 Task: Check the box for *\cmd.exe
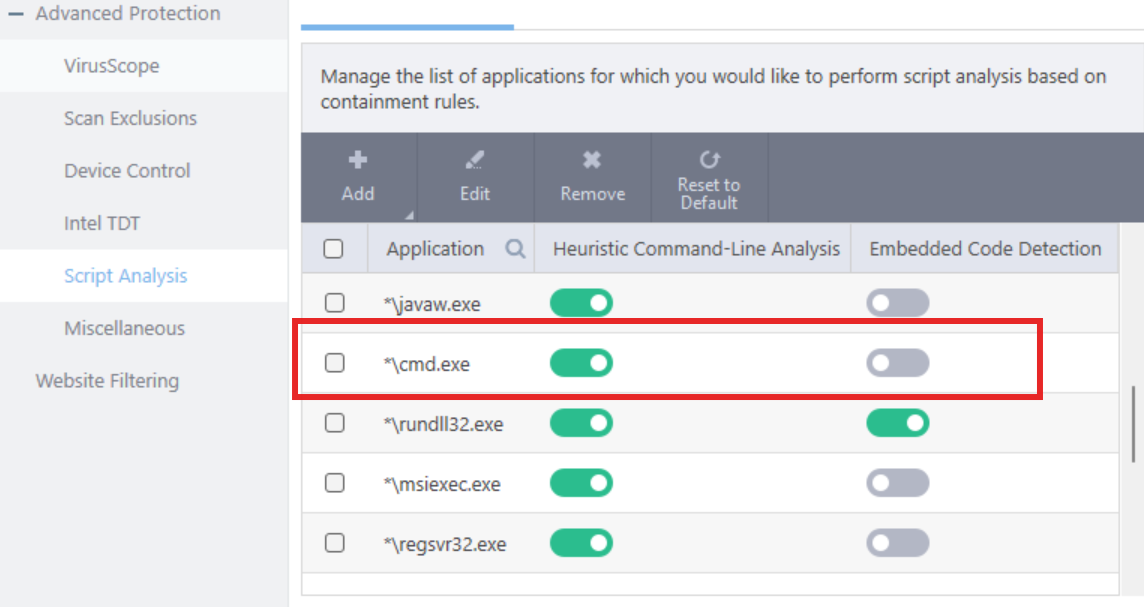coord(335,363)
